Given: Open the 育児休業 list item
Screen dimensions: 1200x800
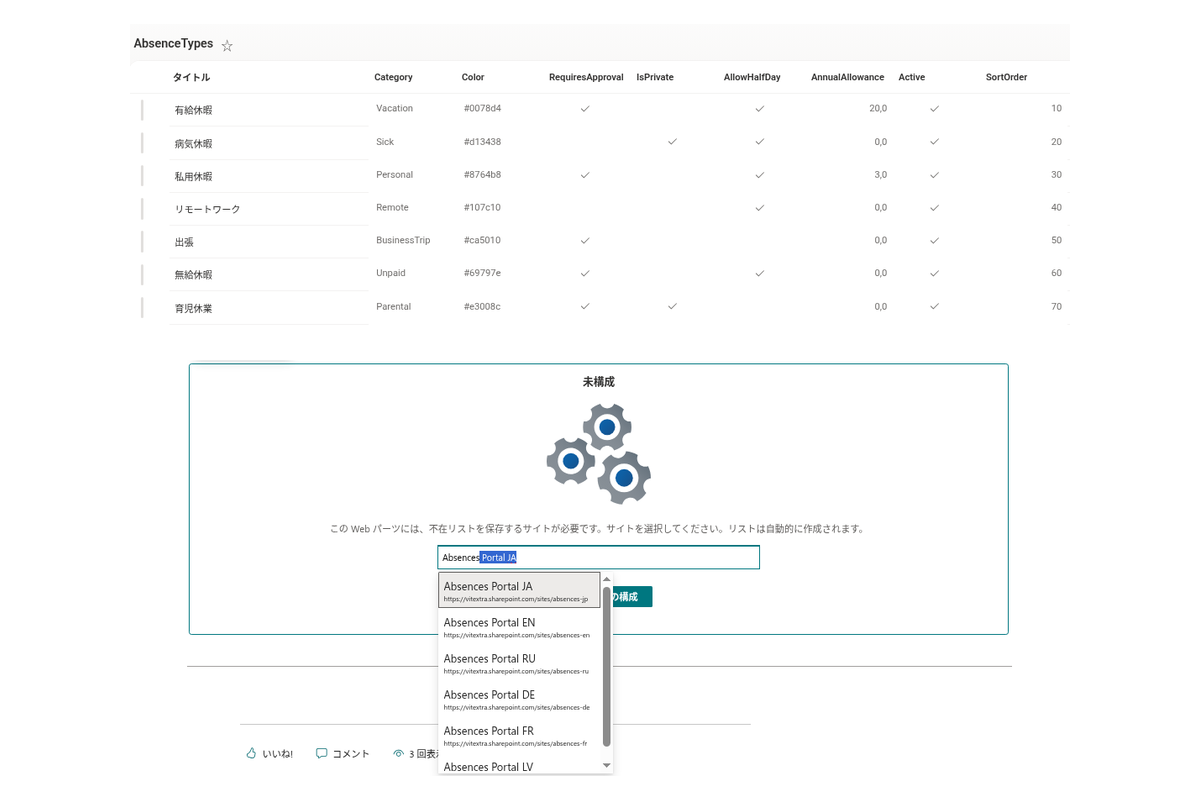Looking at the screenshot, I should 193,308.
